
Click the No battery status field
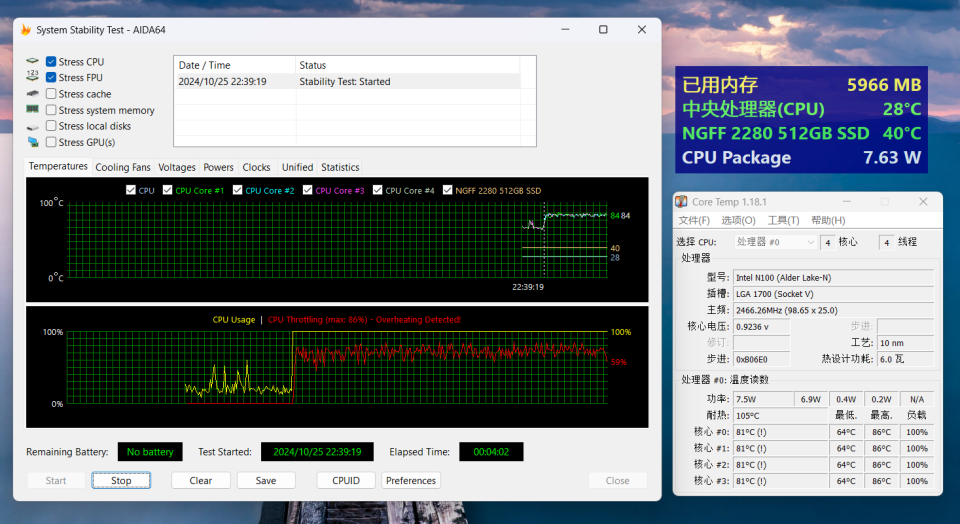150,452
